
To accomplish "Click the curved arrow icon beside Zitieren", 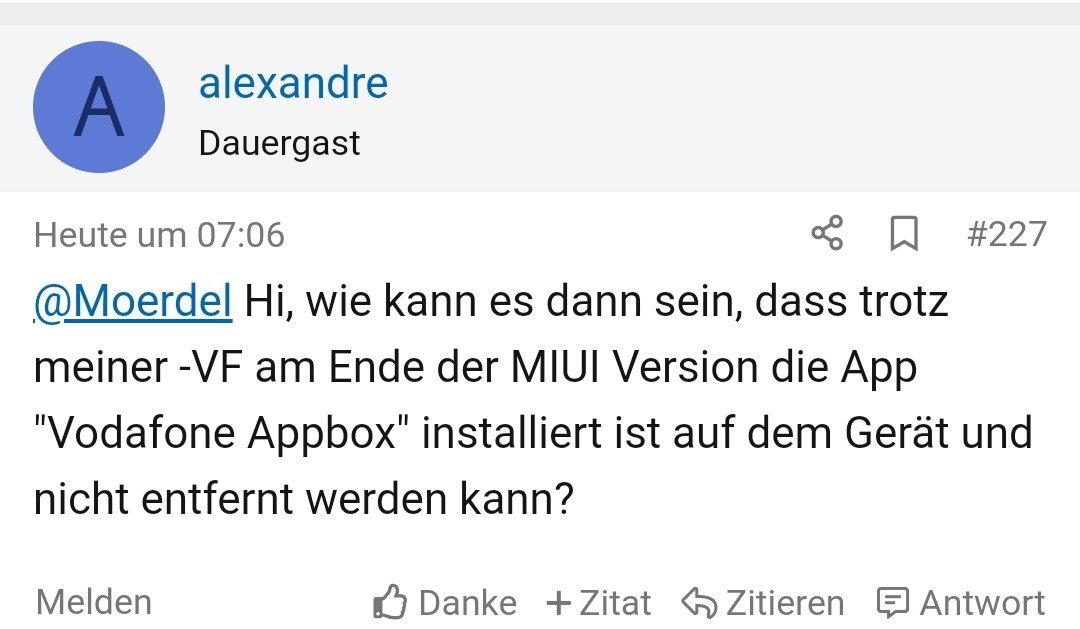I will (697, 603).
